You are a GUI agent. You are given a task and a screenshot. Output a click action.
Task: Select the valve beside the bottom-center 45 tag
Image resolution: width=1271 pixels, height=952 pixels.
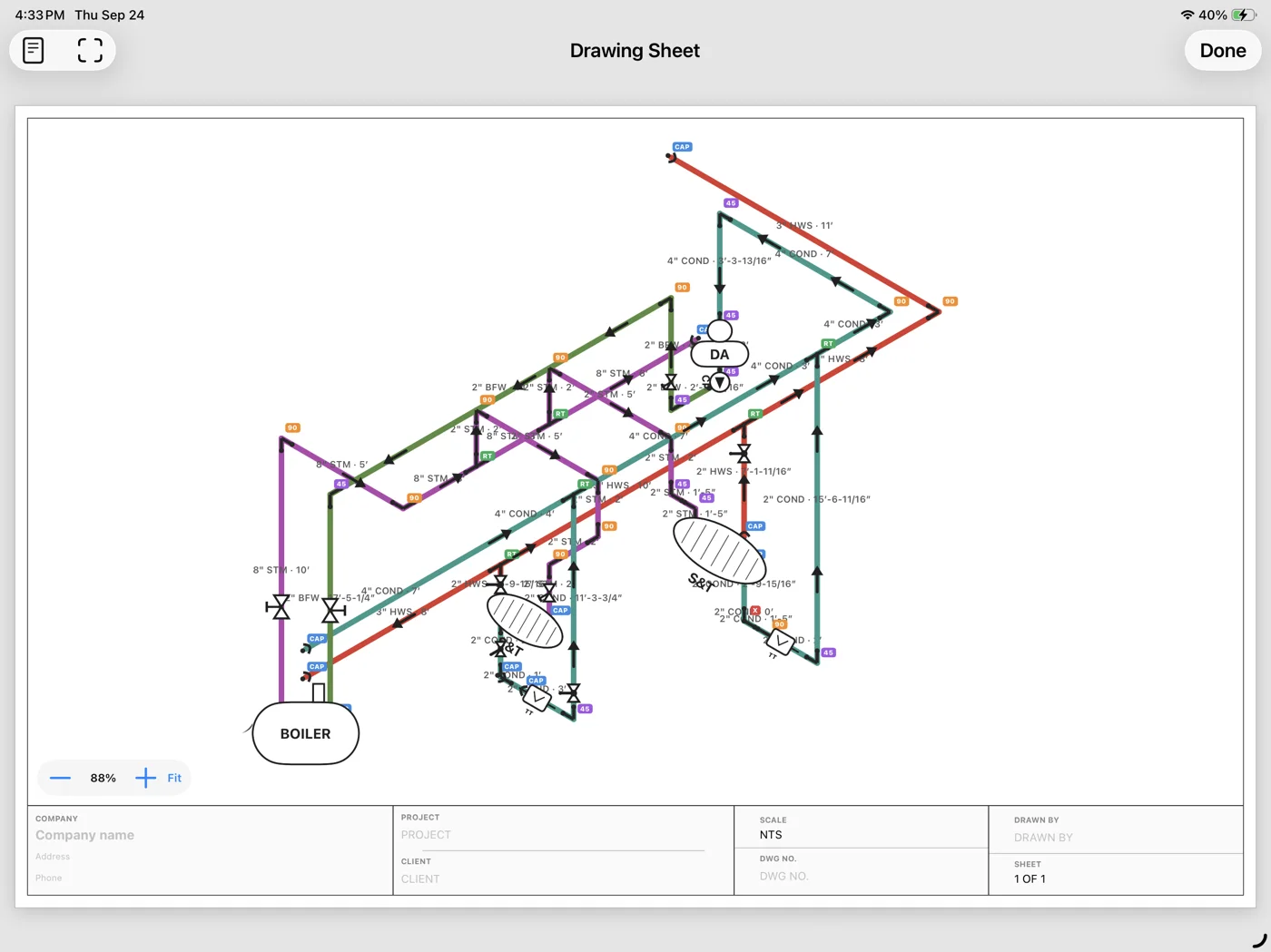[x=572, y=693]
